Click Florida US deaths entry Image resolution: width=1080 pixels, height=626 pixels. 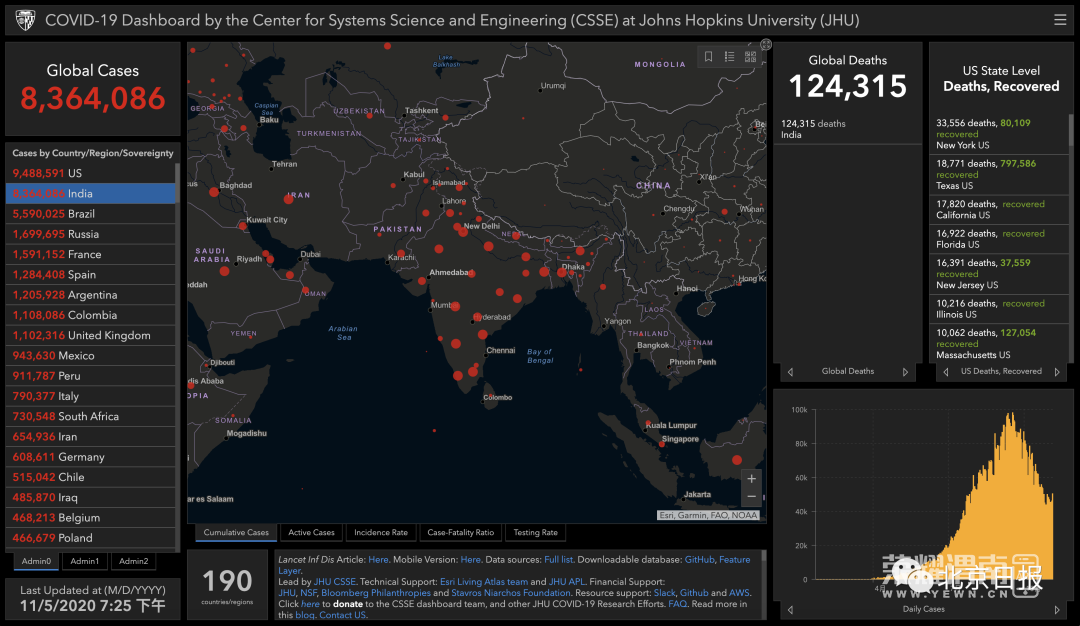point(998,239)
